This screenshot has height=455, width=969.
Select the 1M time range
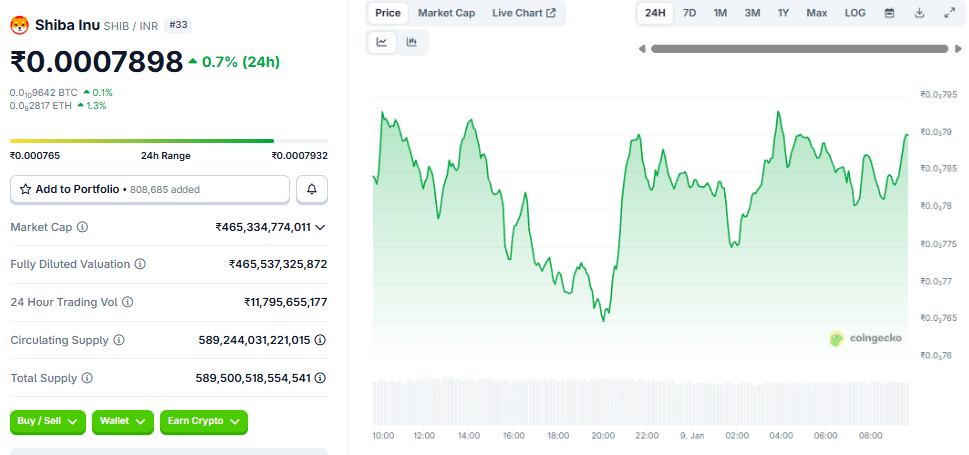[720, 13]
